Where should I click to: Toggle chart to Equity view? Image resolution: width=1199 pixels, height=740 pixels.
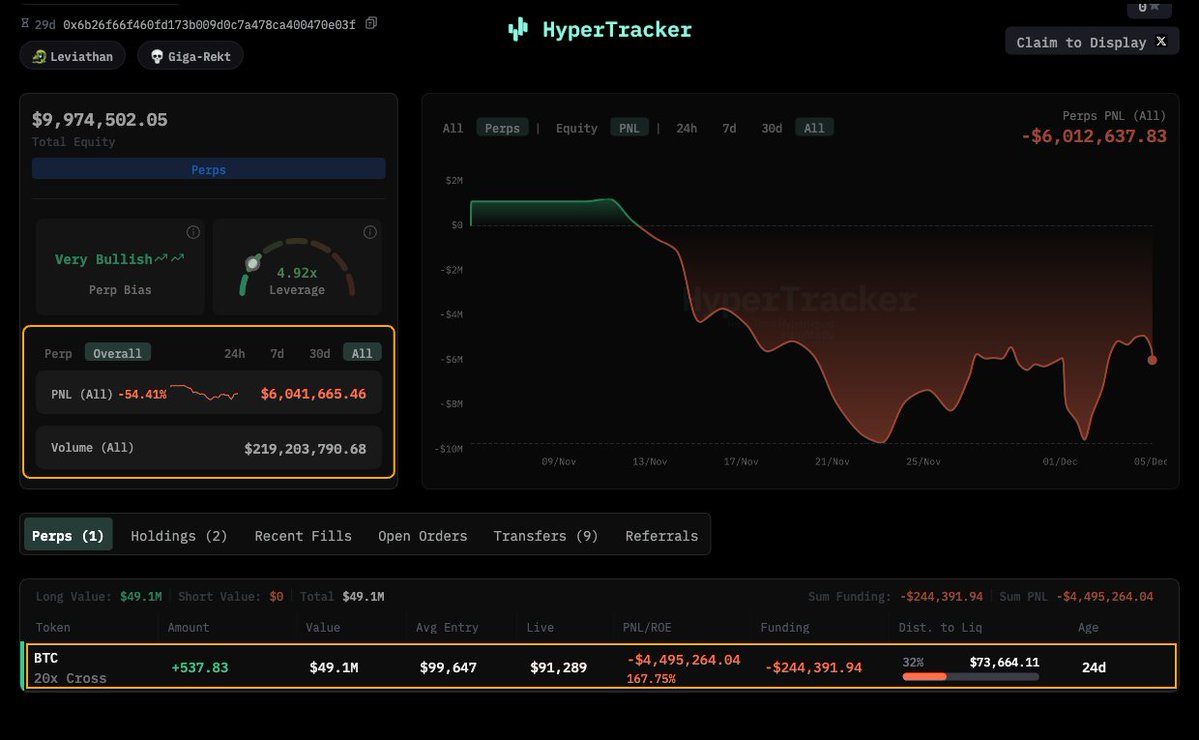(576, 128)
